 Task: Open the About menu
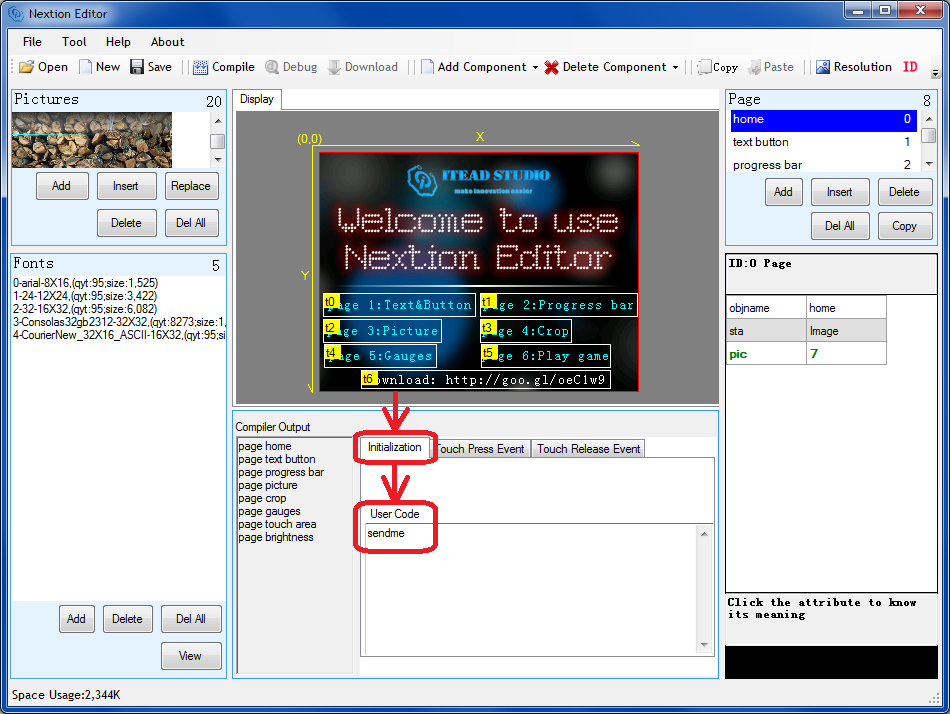pyautogui.click(x=167, y=42)
